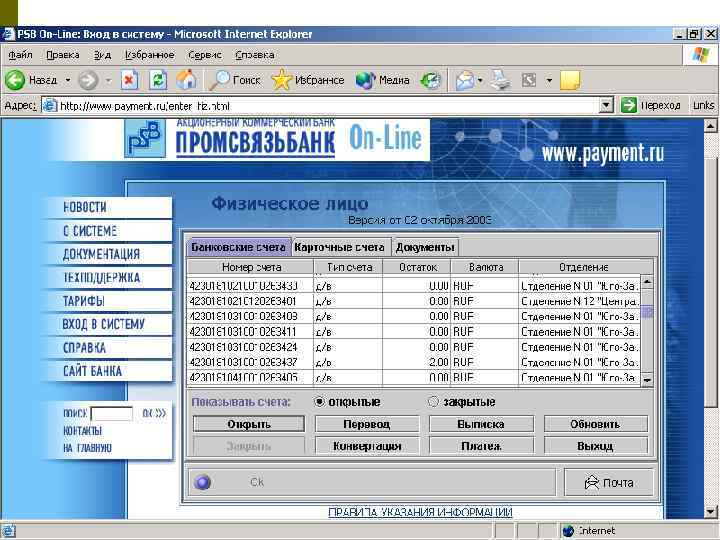Expand the Back button history dropdown arrow
Image resolution: width=720 pixels, height=540 pixels.
point(68,80)
